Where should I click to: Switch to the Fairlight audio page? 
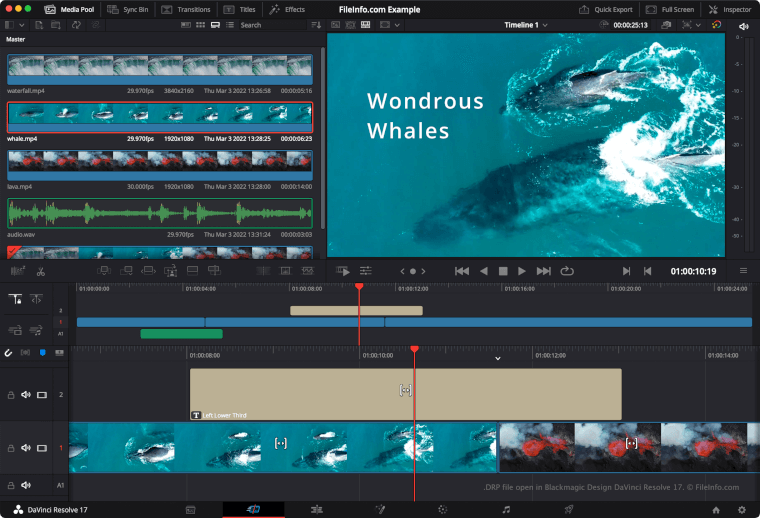(x=506, y=509)
